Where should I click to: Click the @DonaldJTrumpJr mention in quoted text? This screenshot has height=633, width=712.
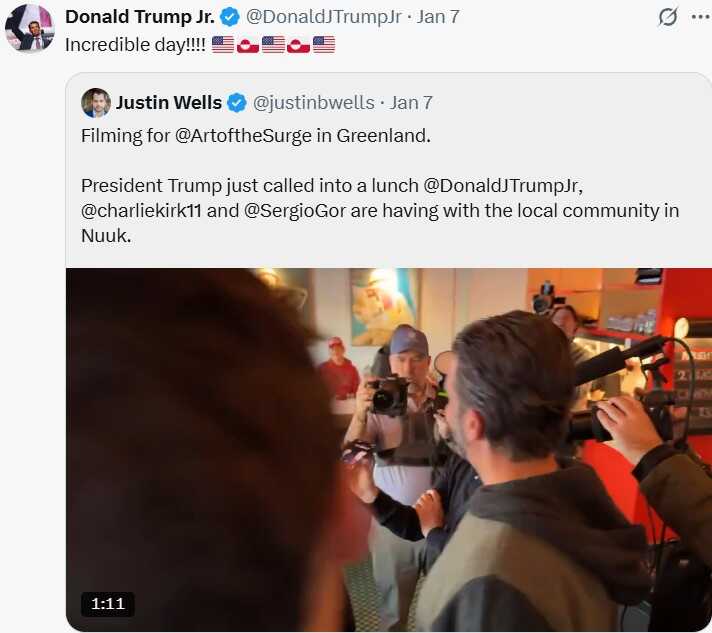pyautogui.click(x=502, y=186)
